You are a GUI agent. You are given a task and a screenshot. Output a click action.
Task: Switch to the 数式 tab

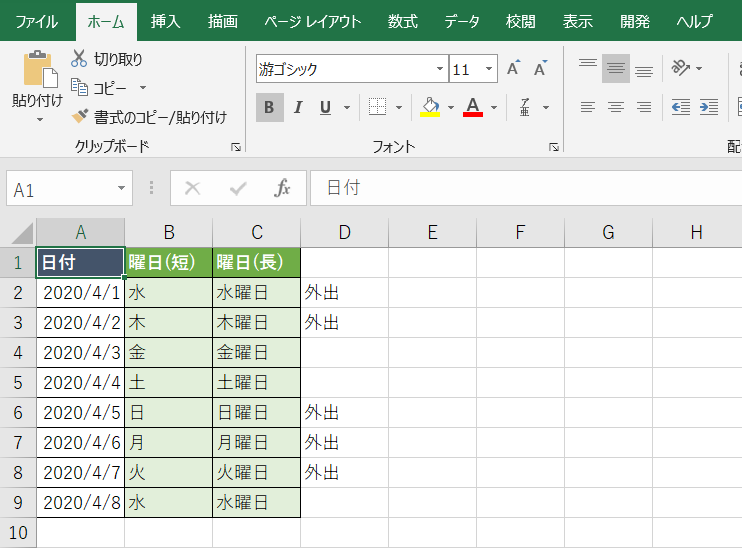[403, 22]
